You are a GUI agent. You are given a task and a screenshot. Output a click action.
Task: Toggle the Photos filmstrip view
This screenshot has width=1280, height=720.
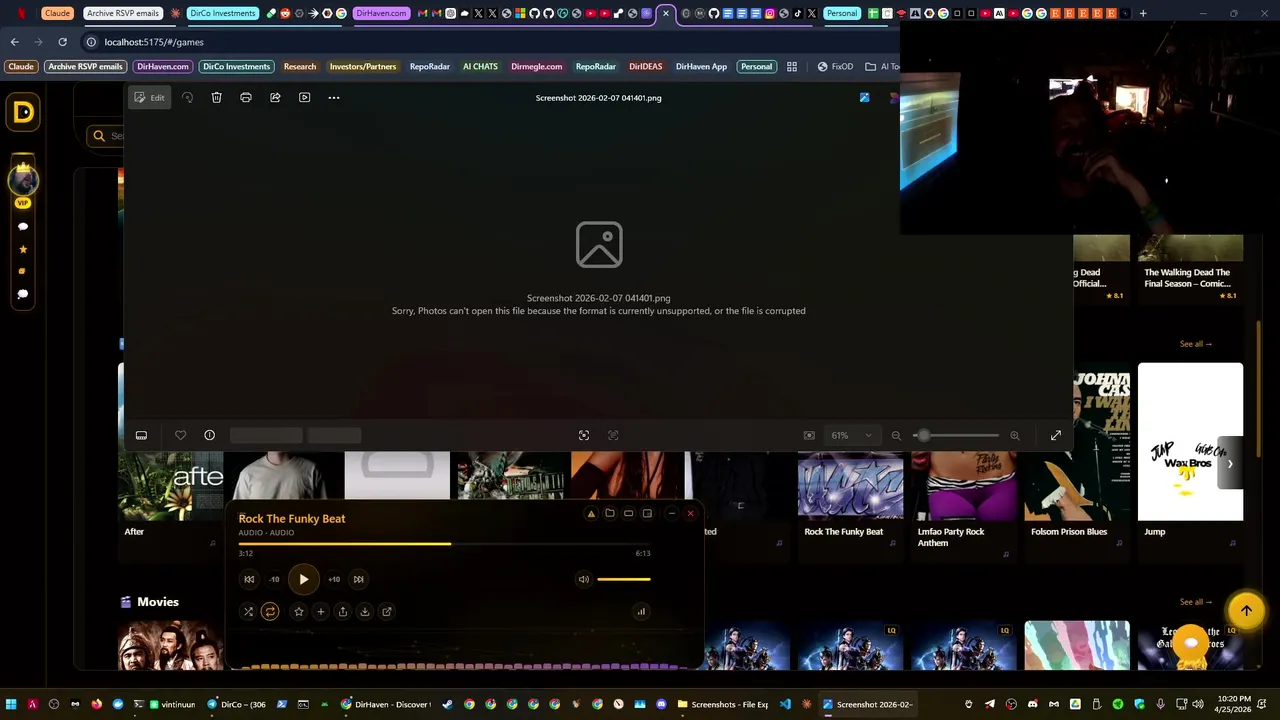tap(141, 435)
